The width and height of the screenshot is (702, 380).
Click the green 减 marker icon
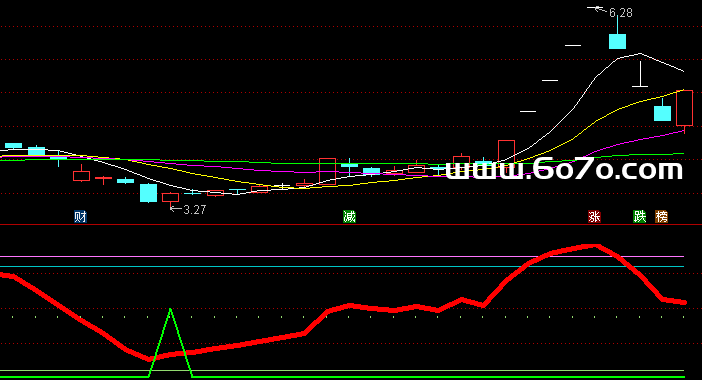click(349, 217)
